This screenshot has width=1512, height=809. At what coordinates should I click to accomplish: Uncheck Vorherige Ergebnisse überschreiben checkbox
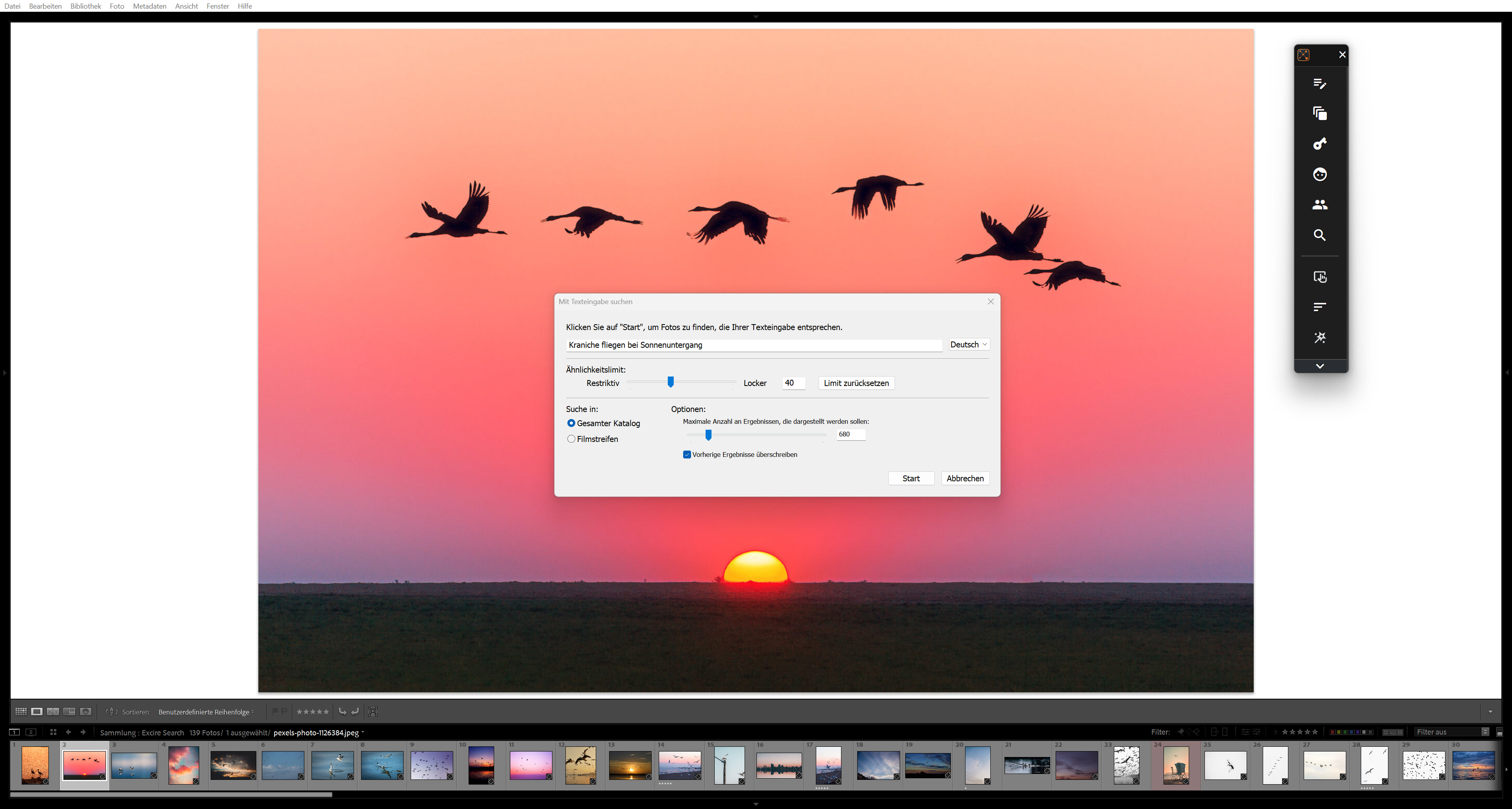pos(687,455)
